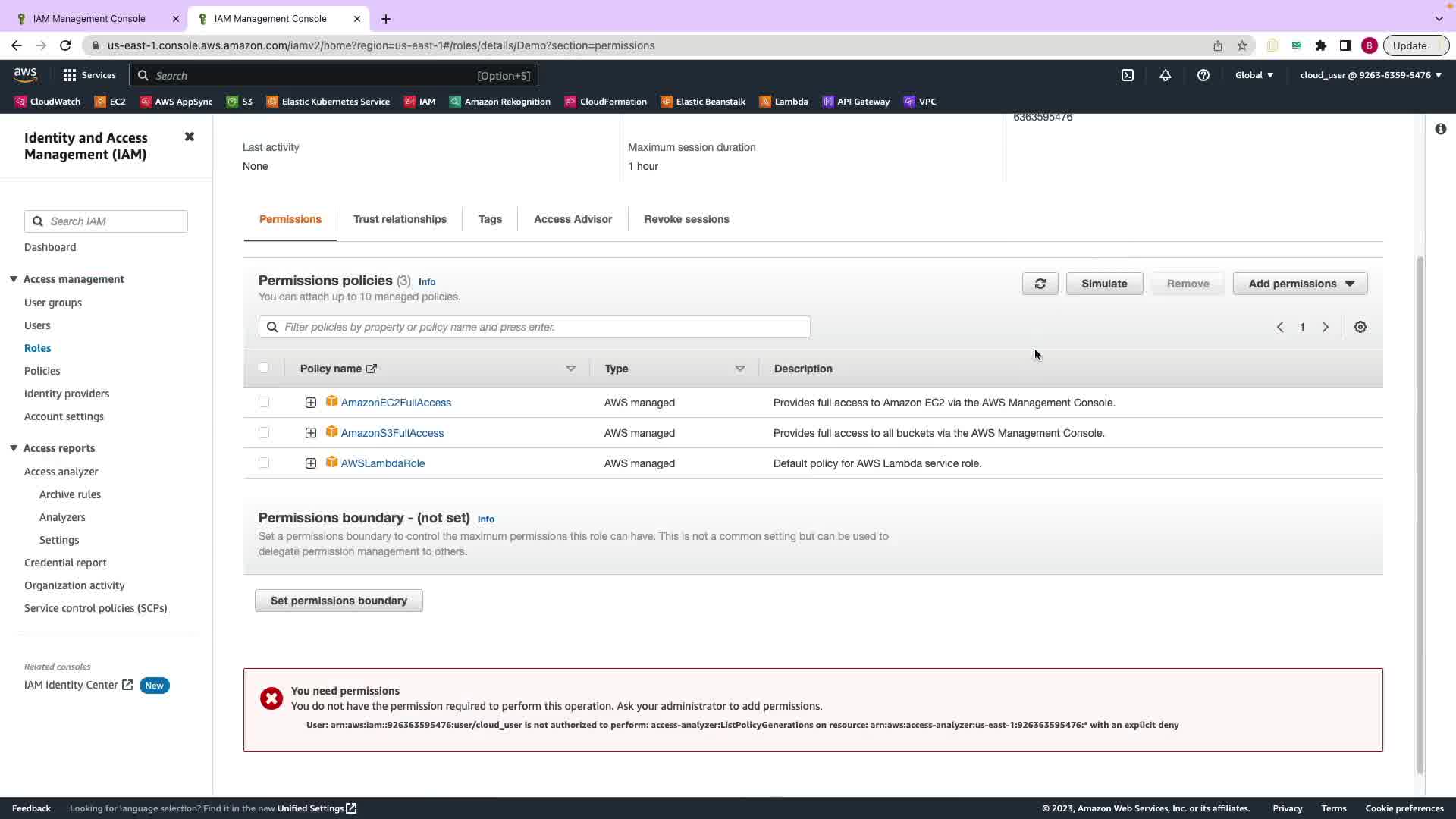1456x819 pixels.
Task: Open the Services grid menu
Action: pos(70,75)
